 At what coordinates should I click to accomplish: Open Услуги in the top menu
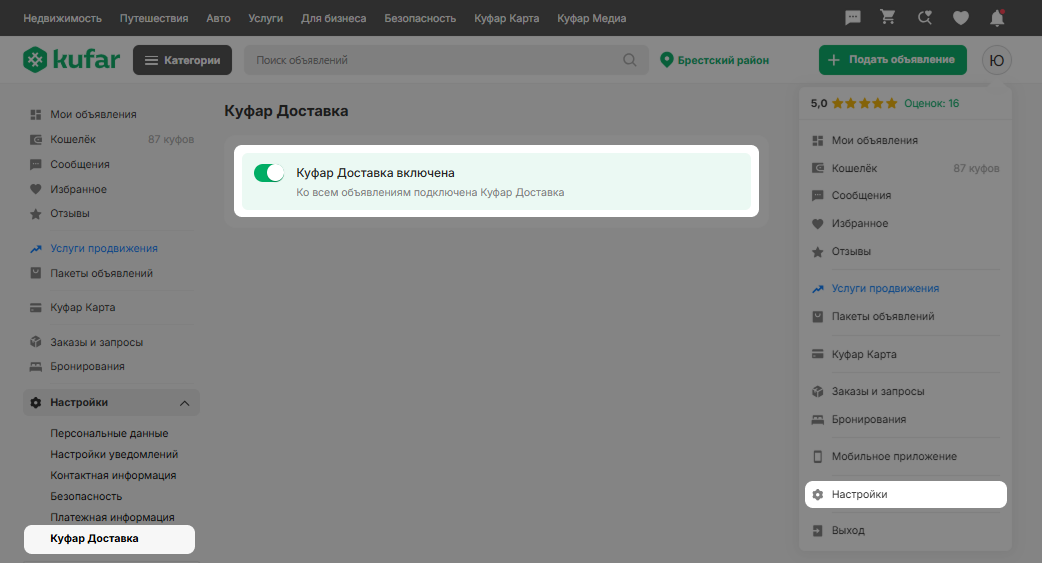coord(266,18)
